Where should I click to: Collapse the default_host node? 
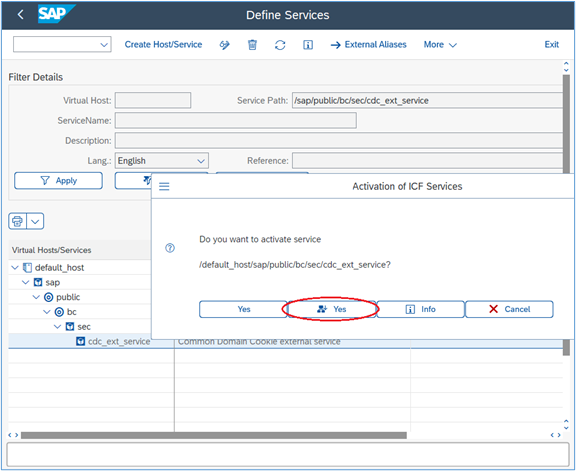(x=15, y=267)
